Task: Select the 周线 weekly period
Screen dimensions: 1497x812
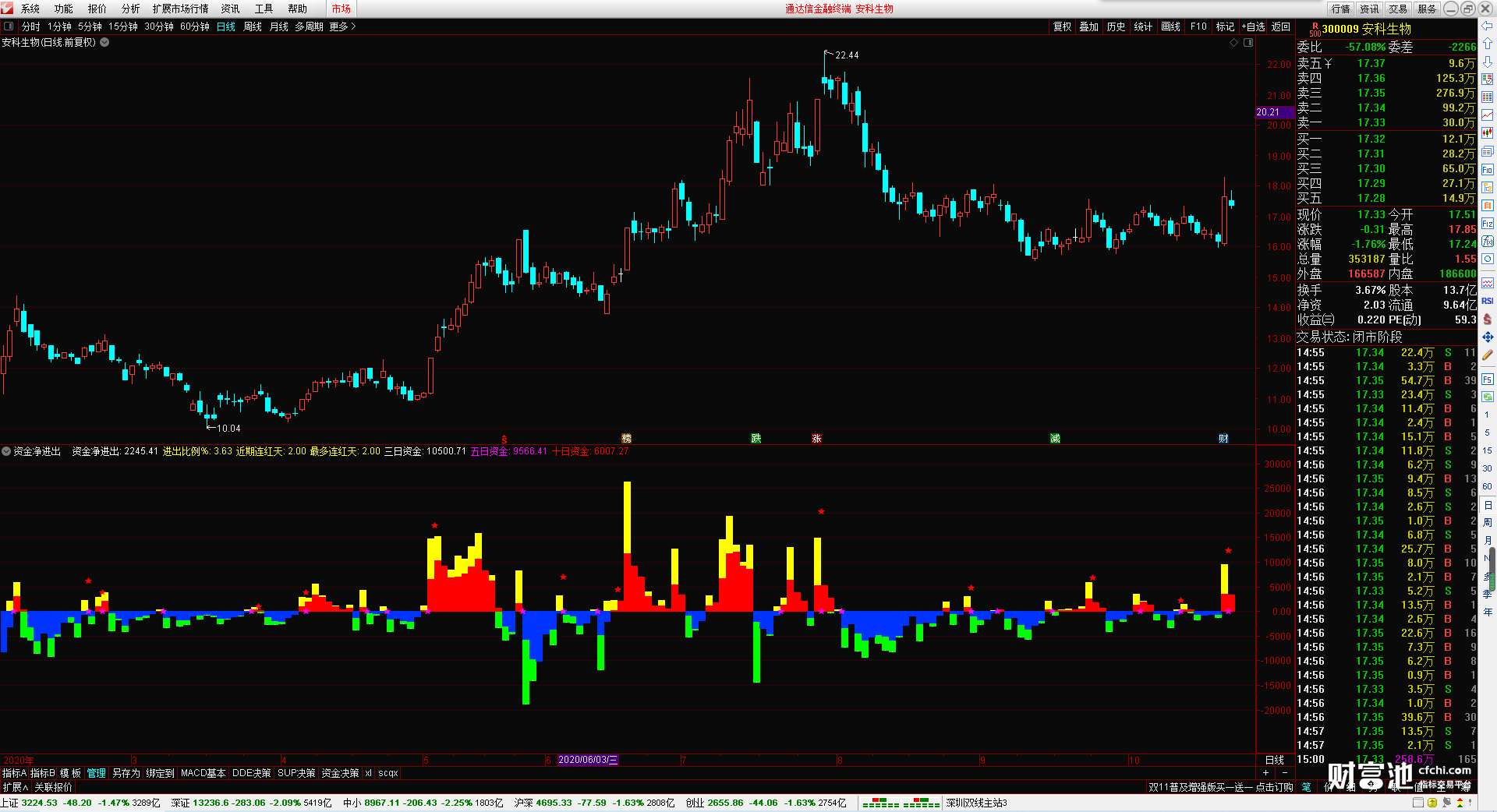Action: tap(253, 26)
